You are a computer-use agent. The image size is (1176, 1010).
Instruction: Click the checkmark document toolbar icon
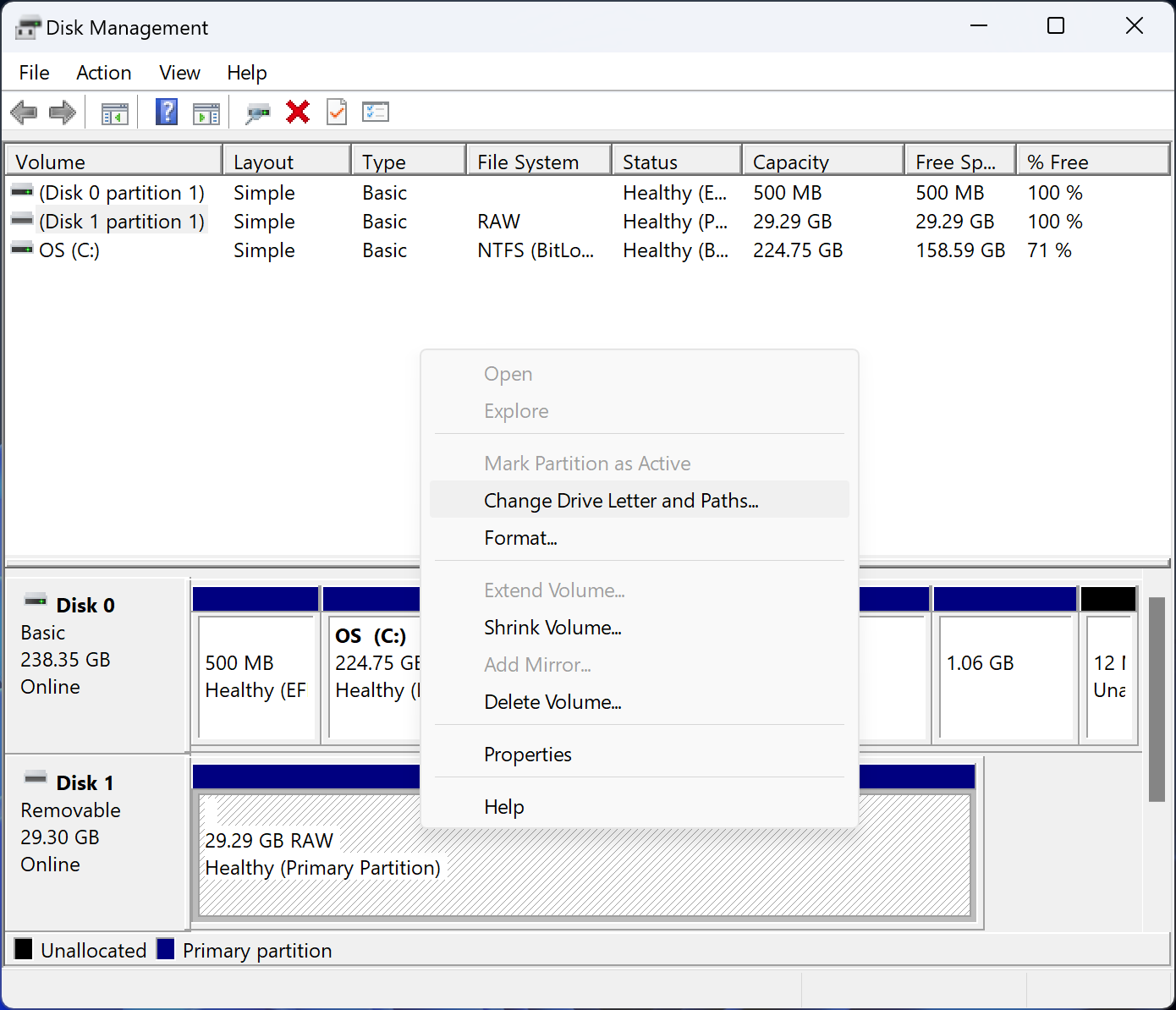(x=336, y=112)
